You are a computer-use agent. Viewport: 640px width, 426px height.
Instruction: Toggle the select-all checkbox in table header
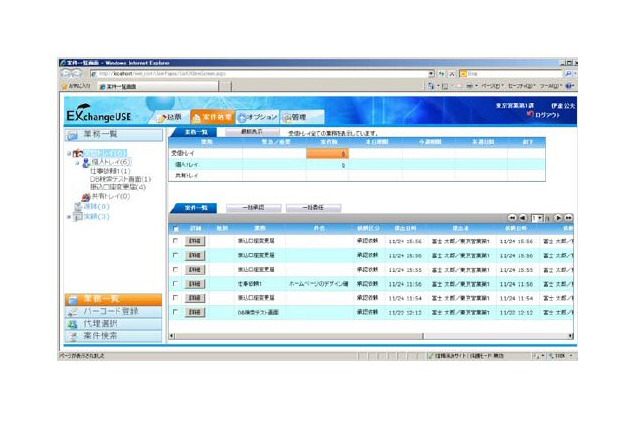(x=176, y=229)
